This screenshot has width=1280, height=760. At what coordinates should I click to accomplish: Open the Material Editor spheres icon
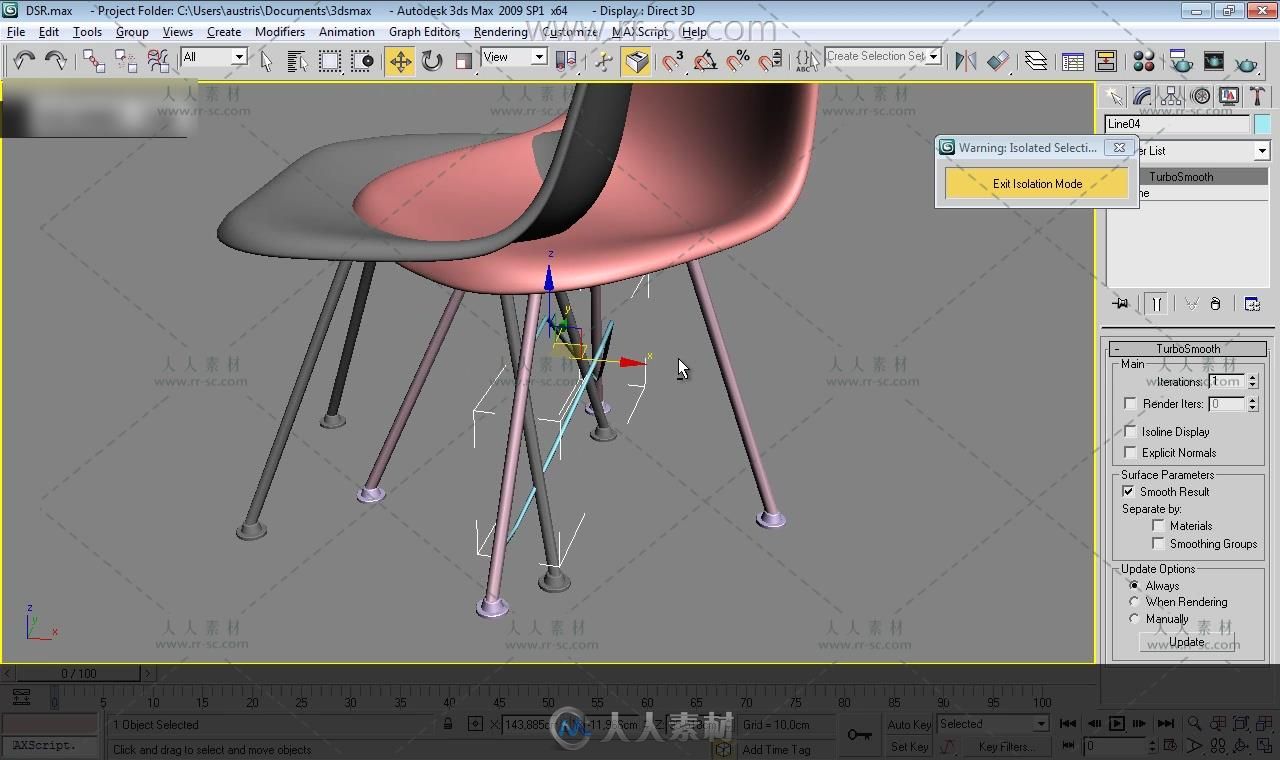pyautogui.click(x=1144, y=61)
